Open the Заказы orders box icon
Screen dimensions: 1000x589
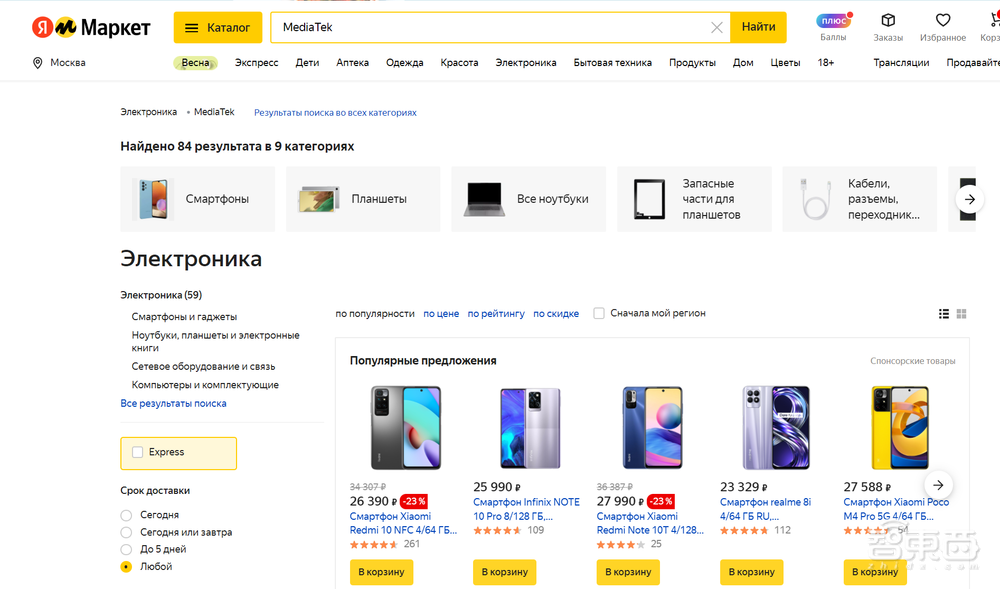click(x=887, y=21)
